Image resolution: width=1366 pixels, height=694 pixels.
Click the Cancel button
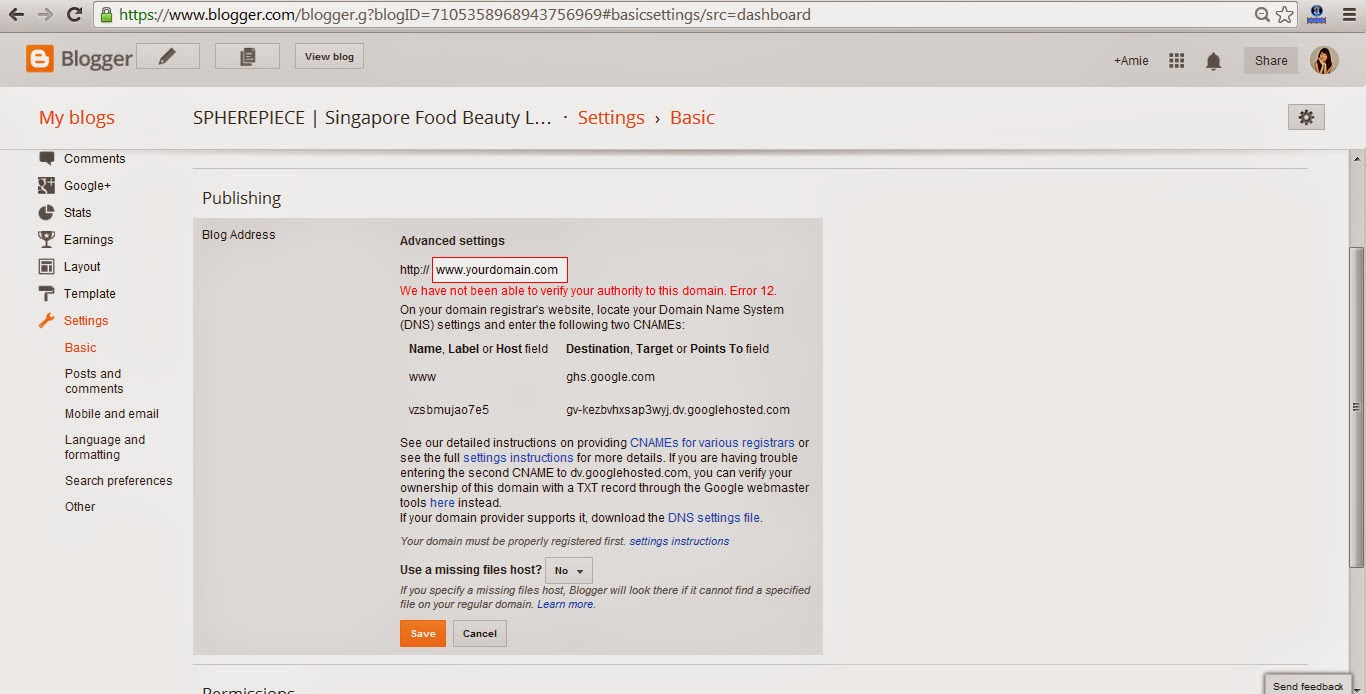coord(480,633)
